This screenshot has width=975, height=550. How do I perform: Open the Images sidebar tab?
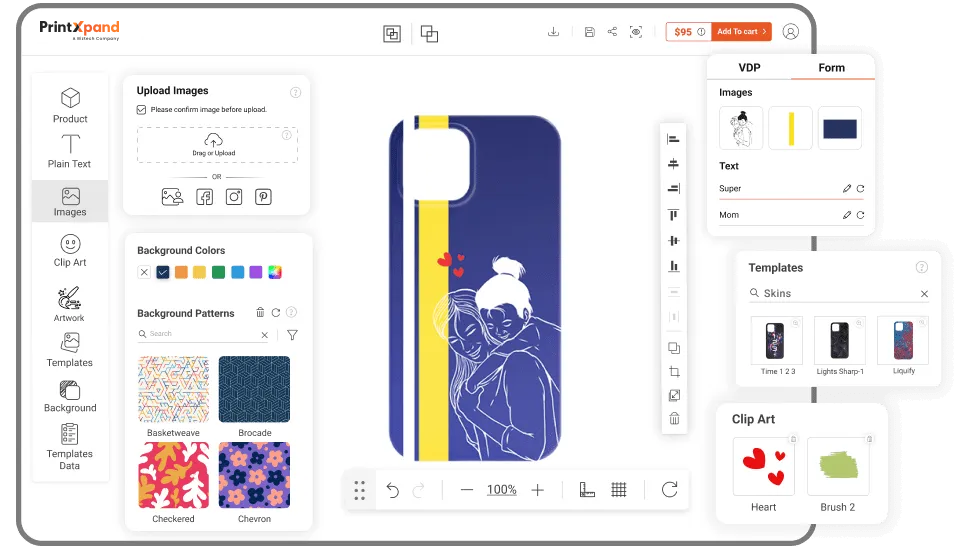[x=70, y=201]
